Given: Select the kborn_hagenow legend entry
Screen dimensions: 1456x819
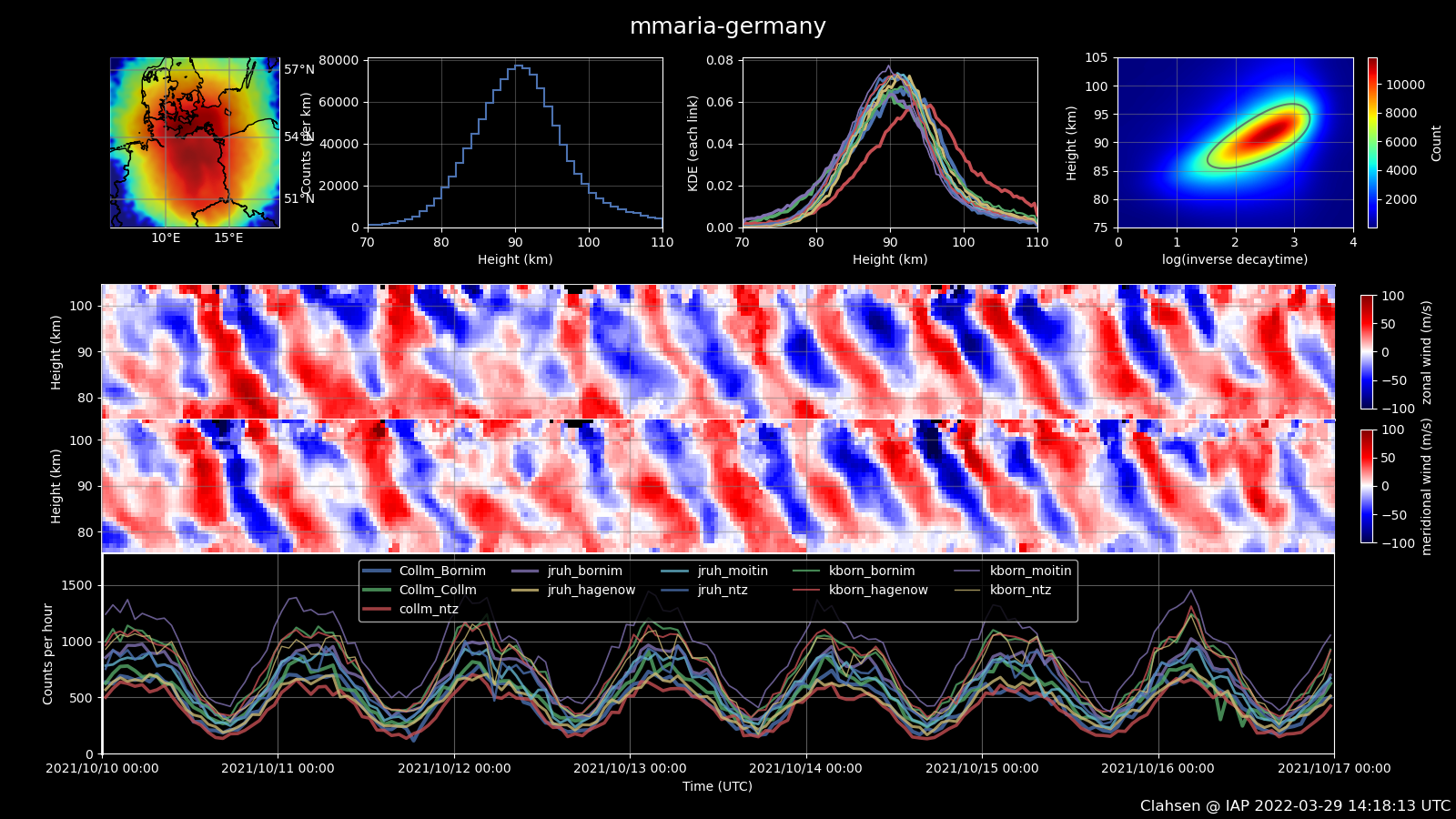Looking at the screenshot, I should pos(860,590).
